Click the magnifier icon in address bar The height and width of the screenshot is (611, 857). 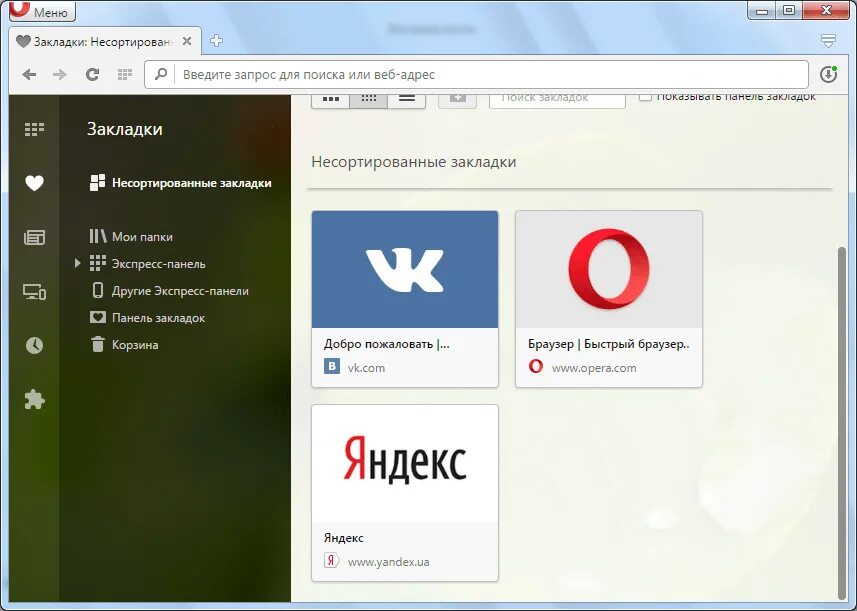tap(161, 74)
